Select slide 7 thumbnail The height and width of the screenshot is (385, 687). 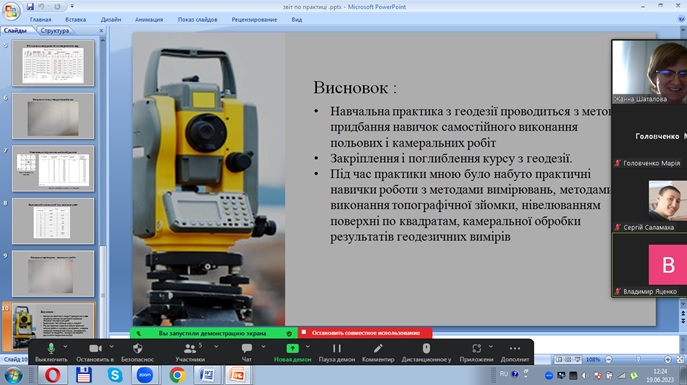[53, 168]
